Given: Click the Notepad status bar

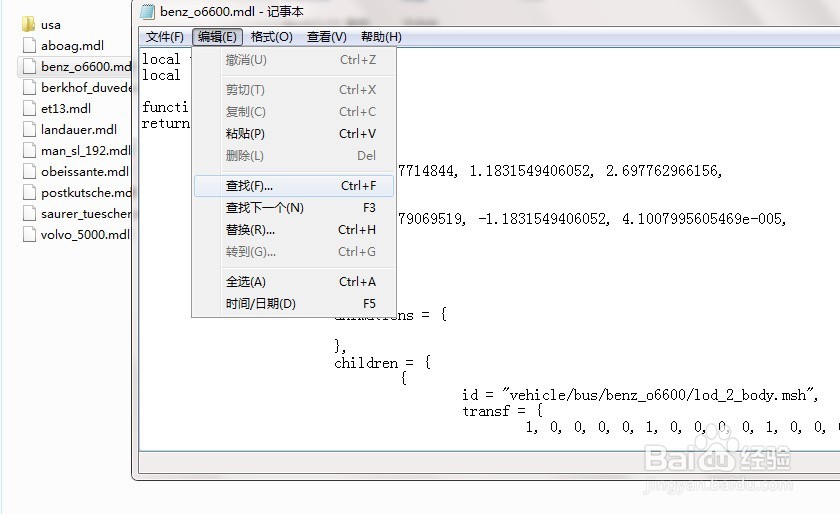Looking at the screenshot, I should click(489, 463).
